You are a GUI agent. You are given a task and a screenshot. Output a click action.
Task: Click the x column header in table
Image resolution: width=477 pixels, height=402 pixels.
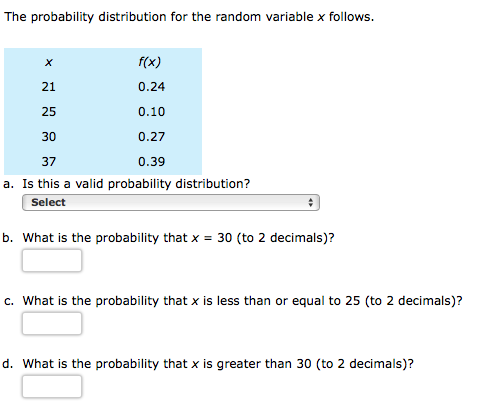point(49,62)
